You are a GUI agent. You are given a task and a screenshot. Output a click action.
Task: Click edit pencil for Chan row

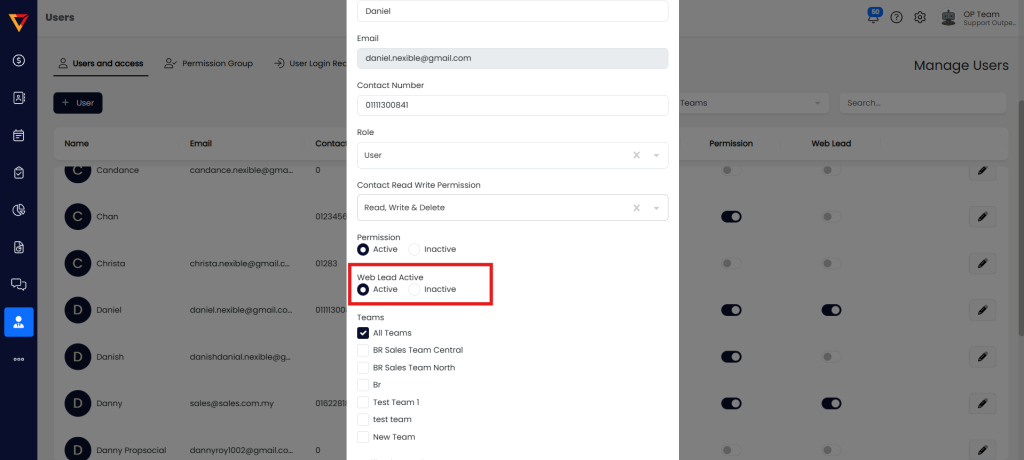point(983,216)
